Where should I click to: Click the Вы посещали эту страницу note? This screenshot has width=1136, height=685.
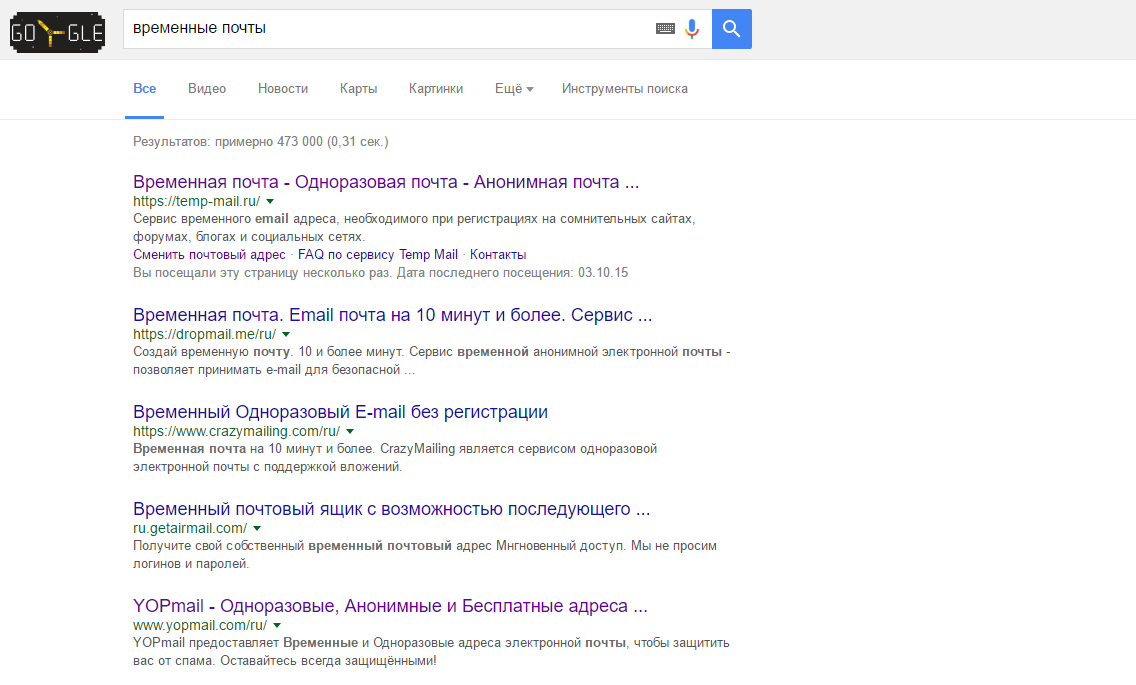pyautogui.click(x=380, y=273)
